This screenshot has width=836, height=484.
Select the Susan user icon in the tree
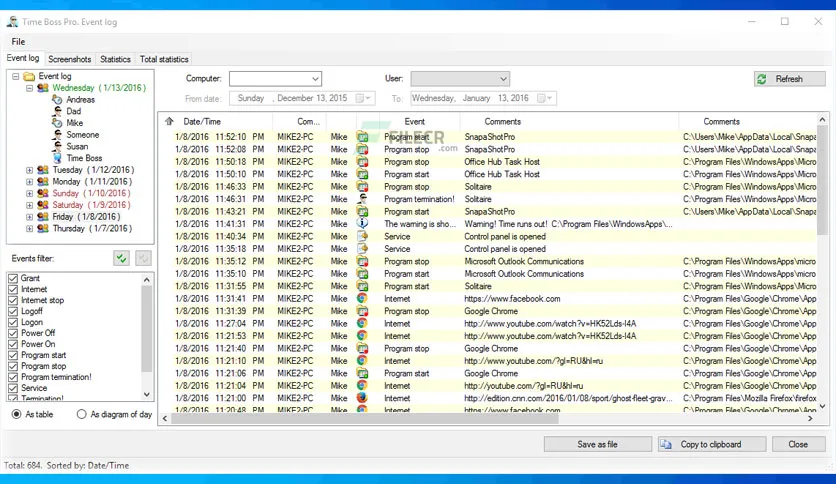click(57, 147)
